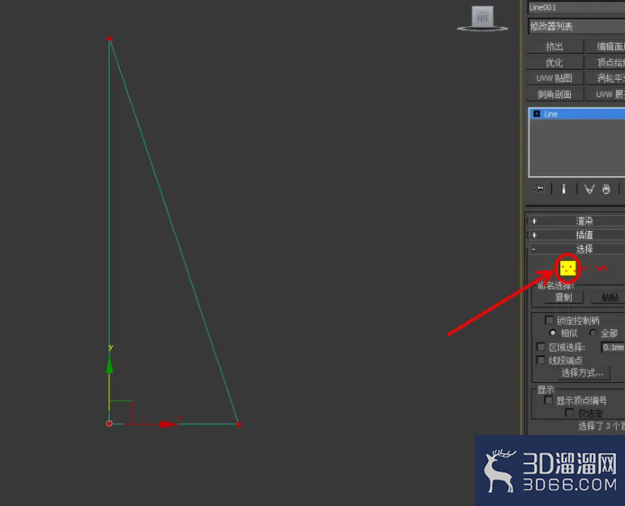Select the top vertex of the triangle
Screen dimensions: 625x506
pos(110,39)
